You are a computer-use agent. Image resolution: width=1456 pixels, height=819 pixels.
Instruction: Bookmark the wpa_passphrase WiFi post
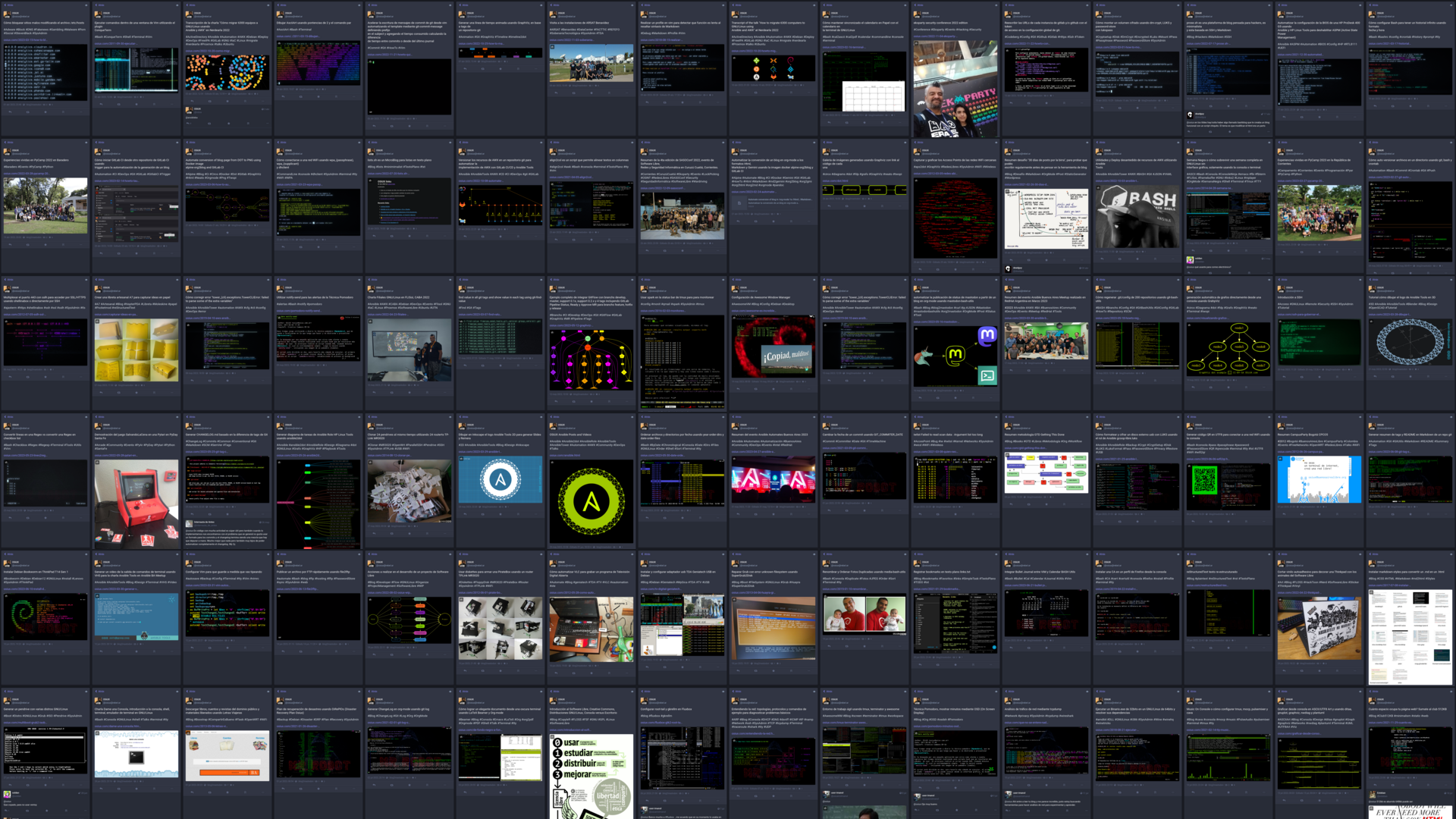336,246
